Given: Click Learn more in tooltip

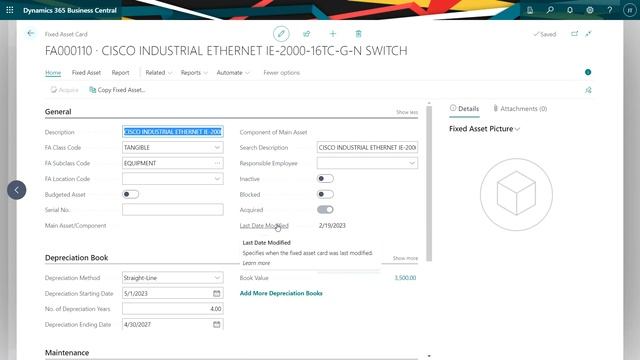Looking at the screenshot, I should click(x=256, y=263).
